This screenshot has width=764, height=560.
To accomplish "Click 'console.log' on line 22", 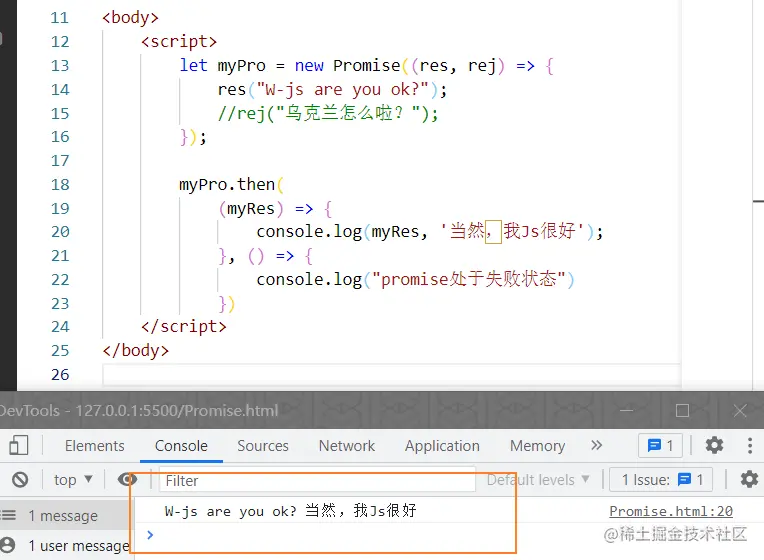I will point(309,280).
